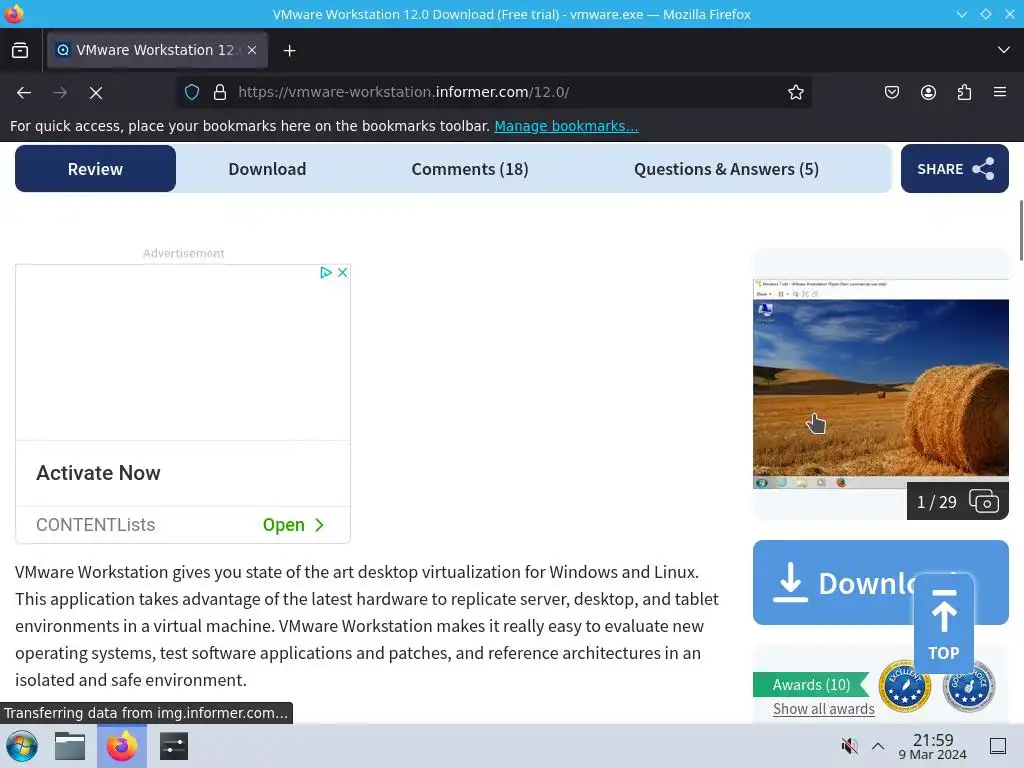Image resolution: width=1024 pixels, height=768 pixels.
Task: View site security padlock info
Action: (220, 93)
